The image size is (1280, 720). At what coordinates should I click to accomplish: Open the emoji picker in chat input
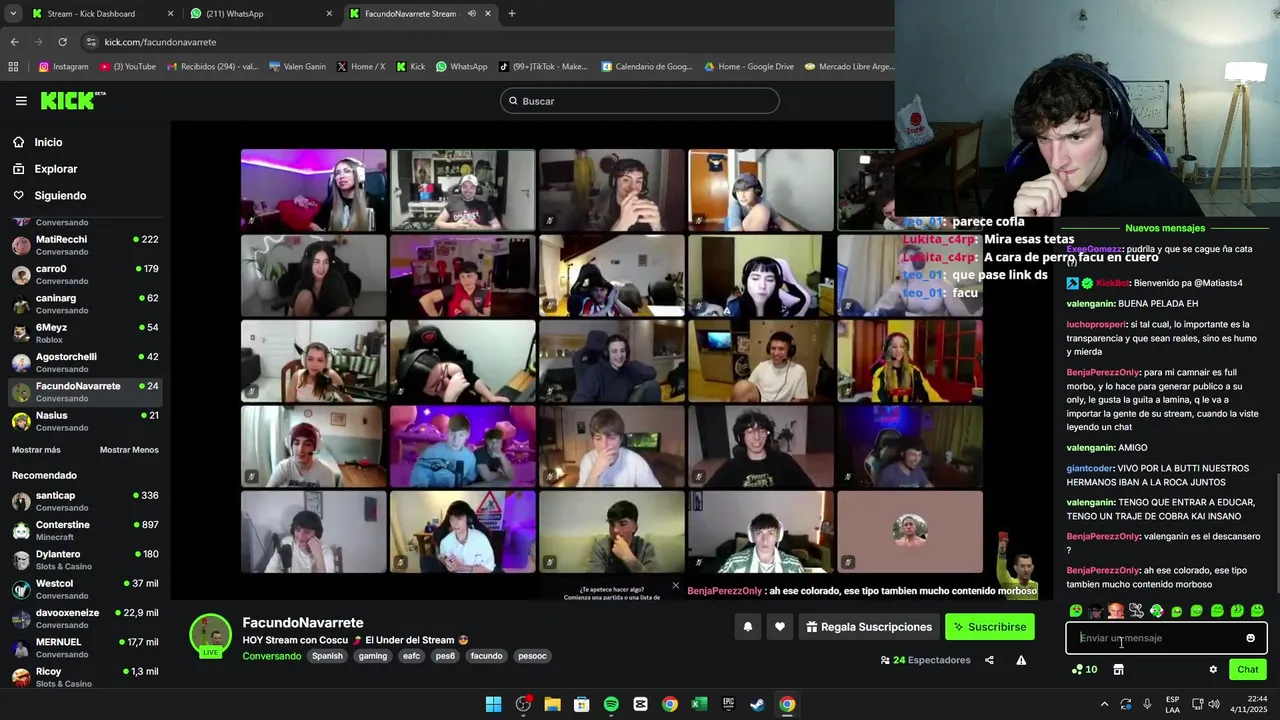tap(1250, 638)
